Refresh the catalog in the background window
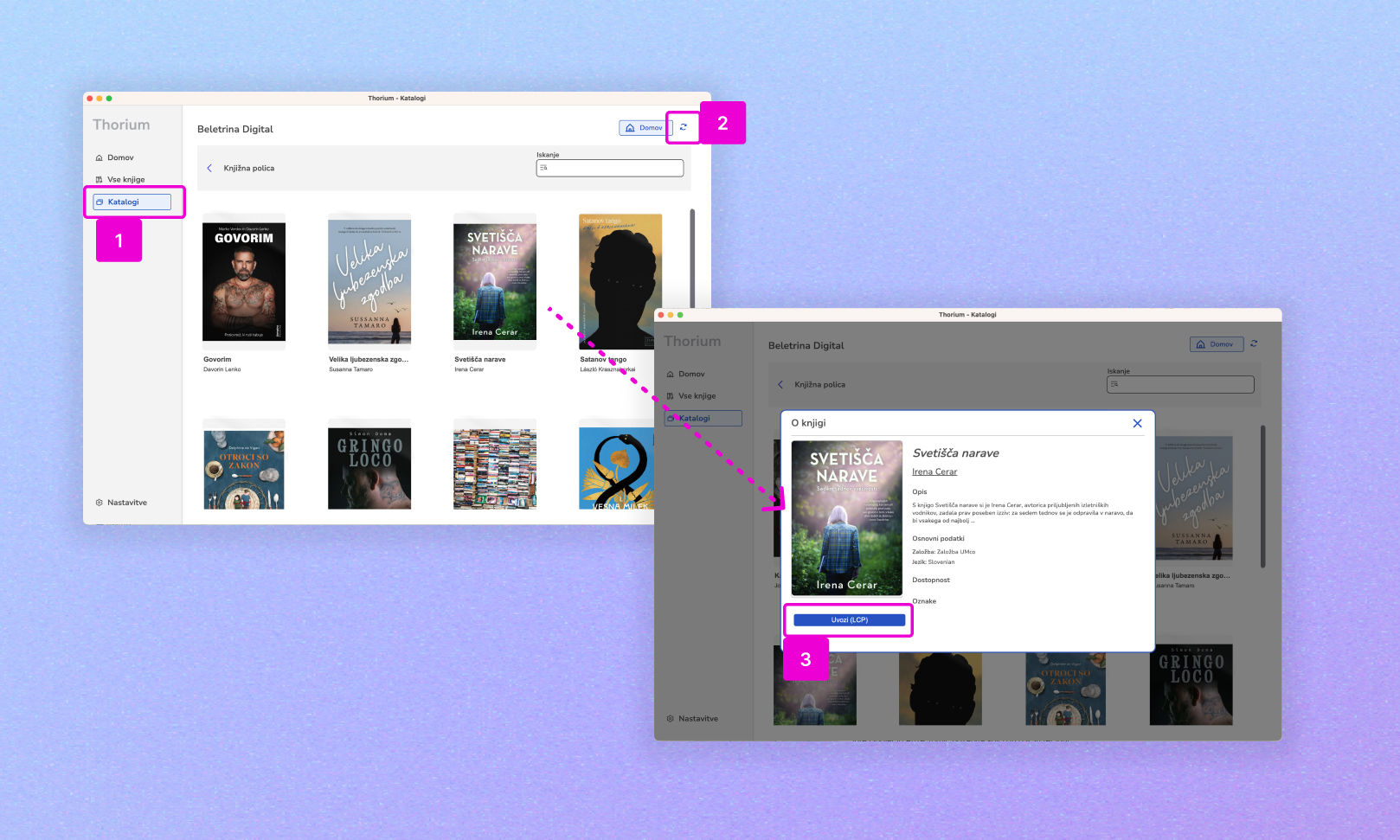The height and width of the screenshot is (840, 1400). pos(683,127)
